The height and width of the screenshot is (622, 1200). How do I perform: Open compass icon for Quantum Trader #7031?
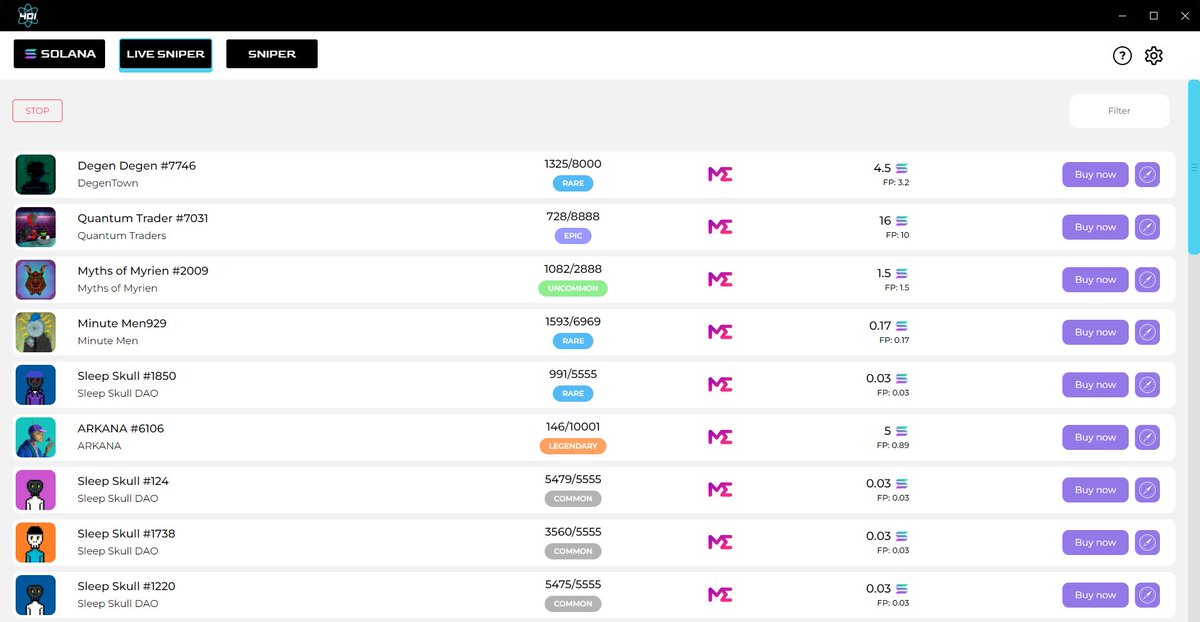(x=1148, y=227)
